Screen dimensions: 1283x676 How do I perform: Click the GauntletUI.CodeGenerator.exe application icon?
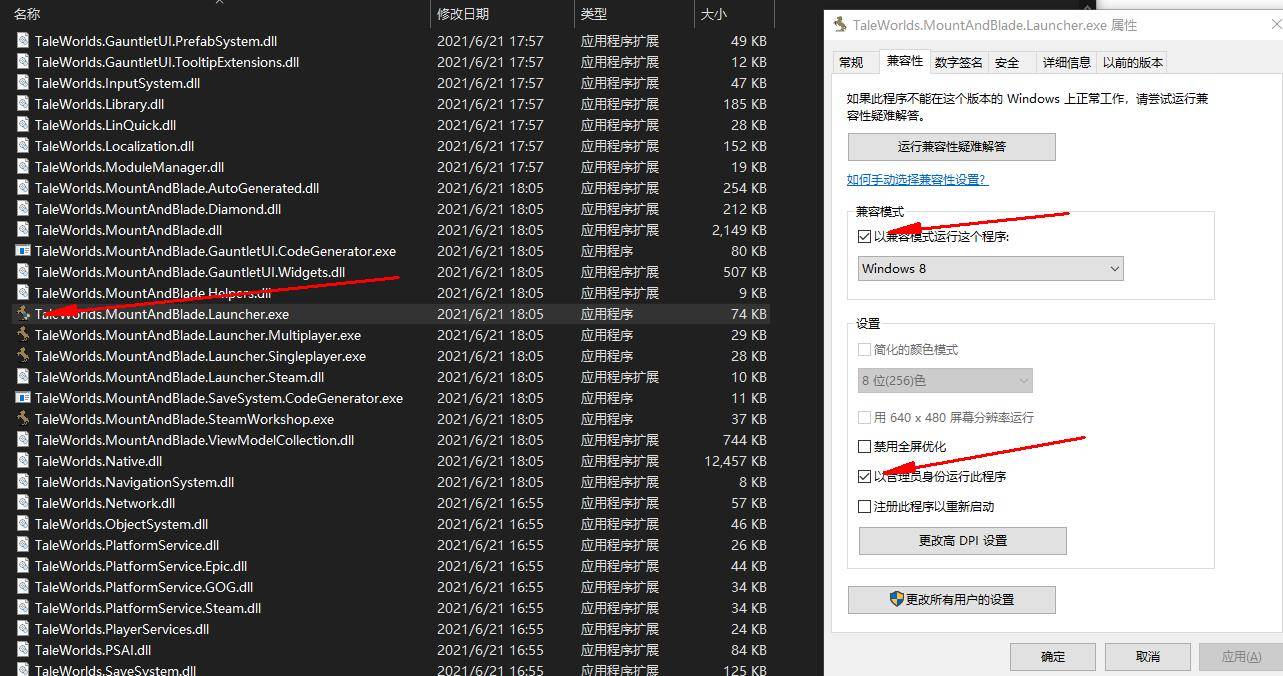[23, 251]
